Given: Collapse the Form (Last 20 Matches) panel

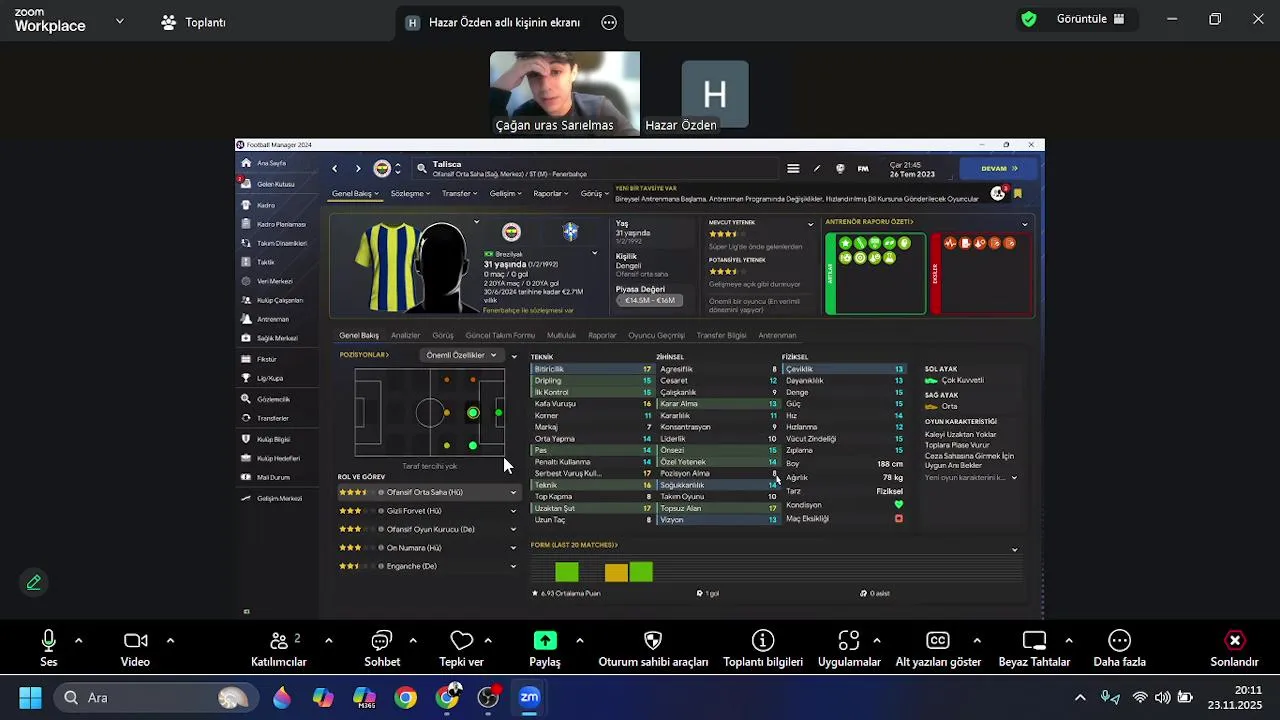Looking at the screenshot, I should [1014, 550].
